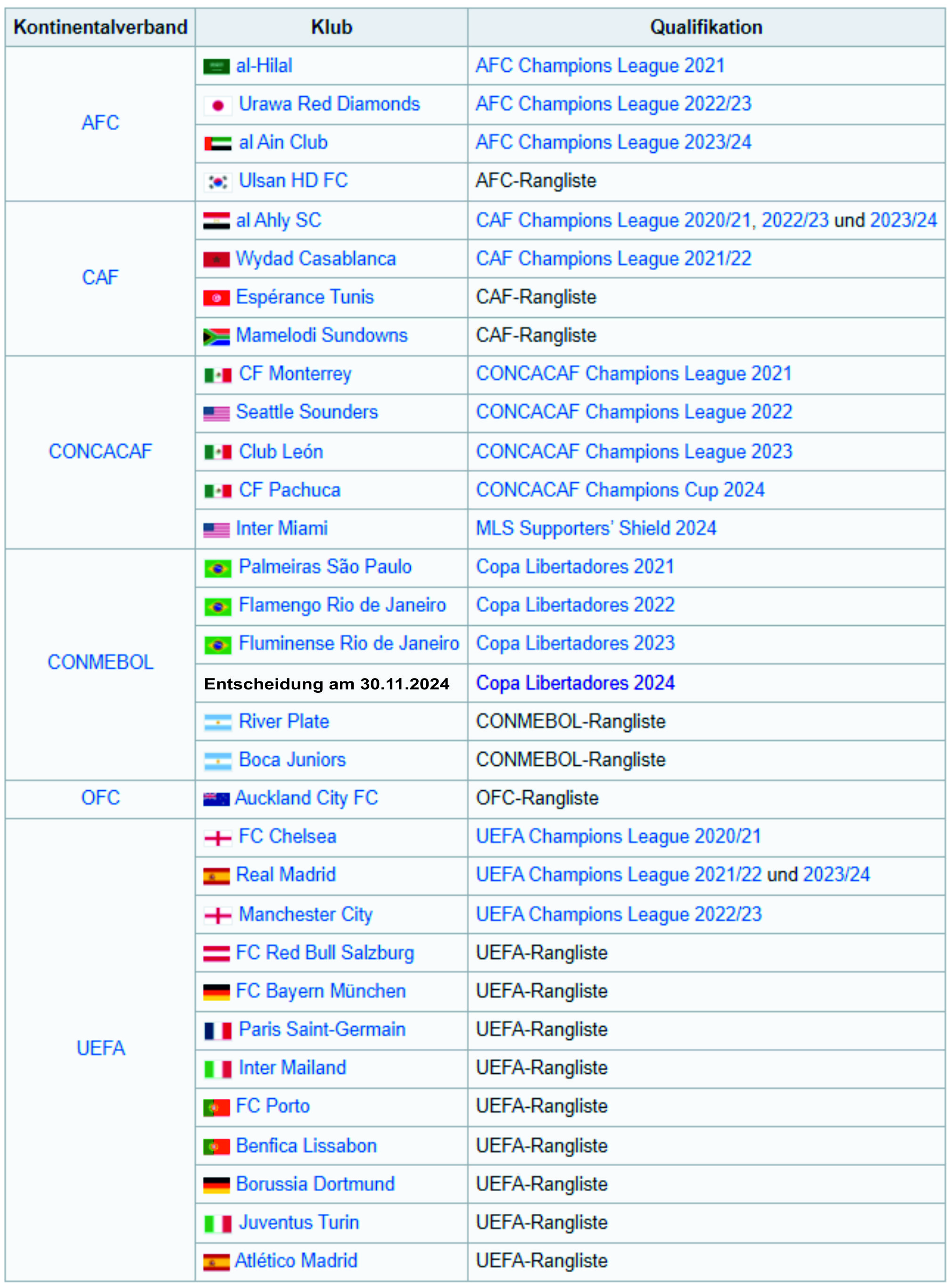Click the Japan flag next to Urawa Red Diamonds
This screenshot has height=1285, width=952.
click(x=218, y=106)
